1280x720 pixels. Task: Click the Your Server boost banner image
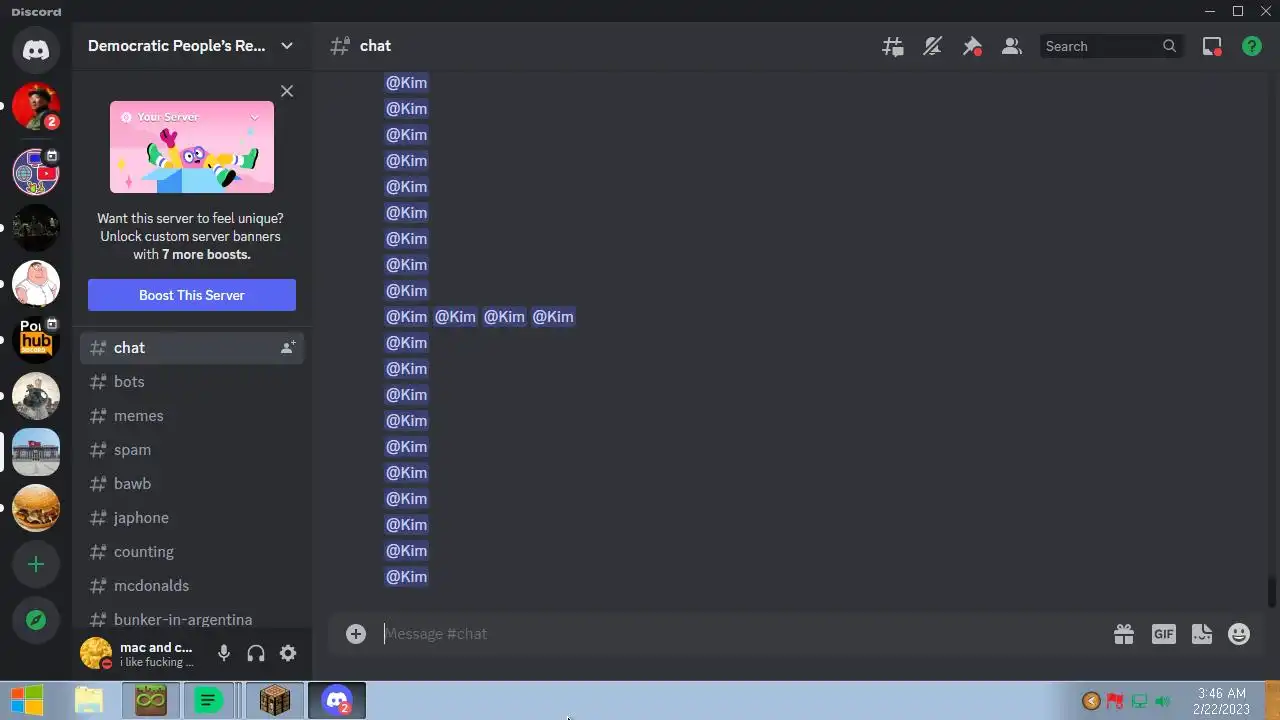tap(192, 147)
